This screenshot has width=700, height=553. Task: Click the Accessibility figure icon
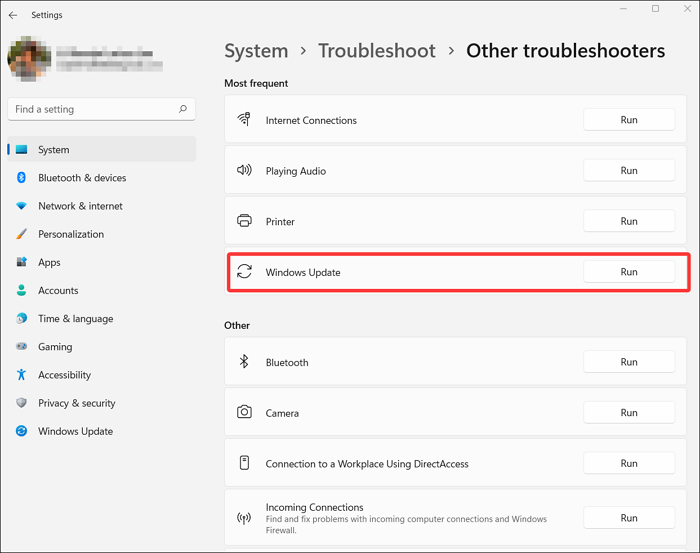(21, 375)
